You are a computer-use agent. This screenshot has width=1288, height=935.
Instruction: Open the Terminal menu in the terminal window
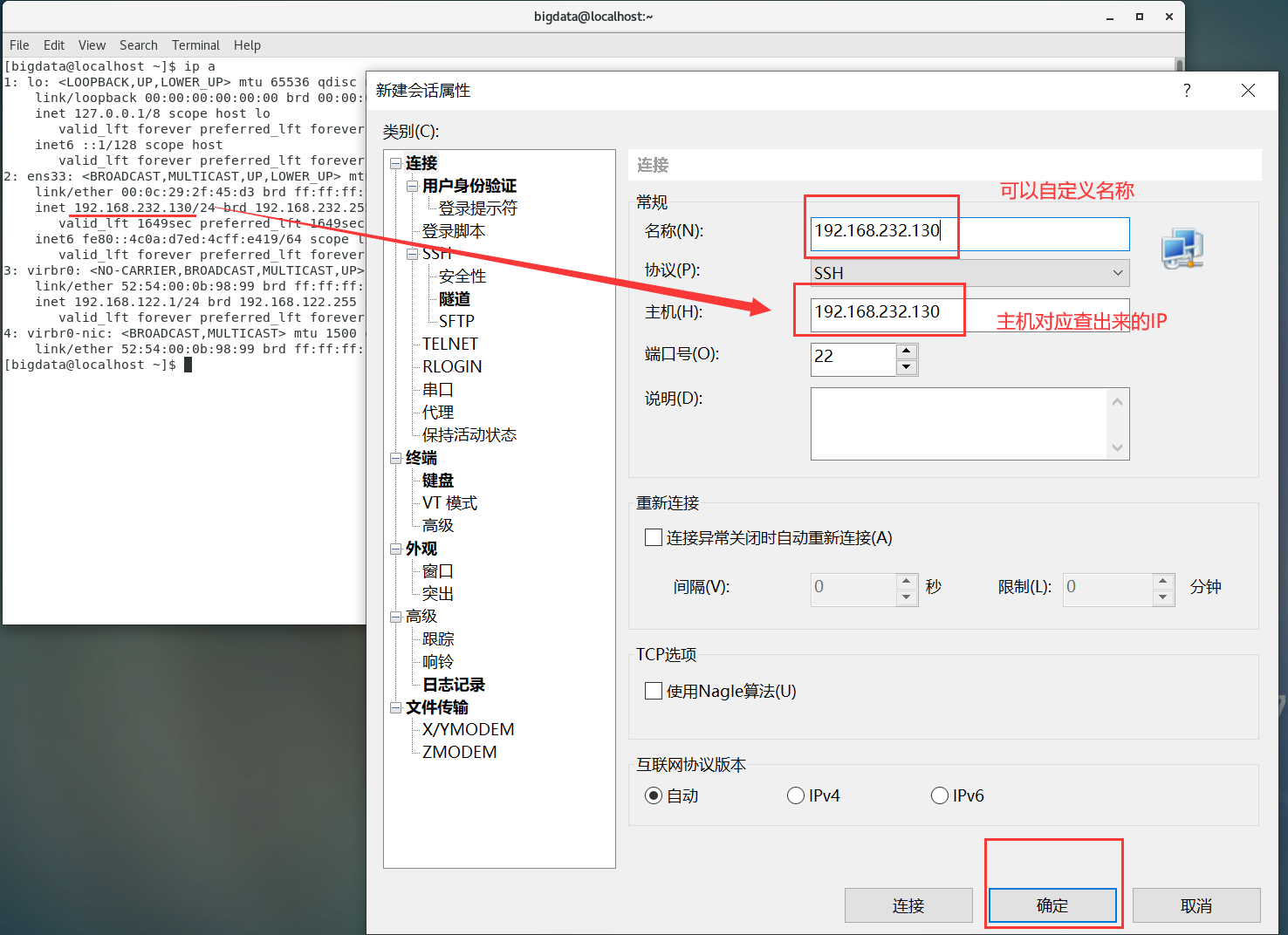click(x=195, y=44)
